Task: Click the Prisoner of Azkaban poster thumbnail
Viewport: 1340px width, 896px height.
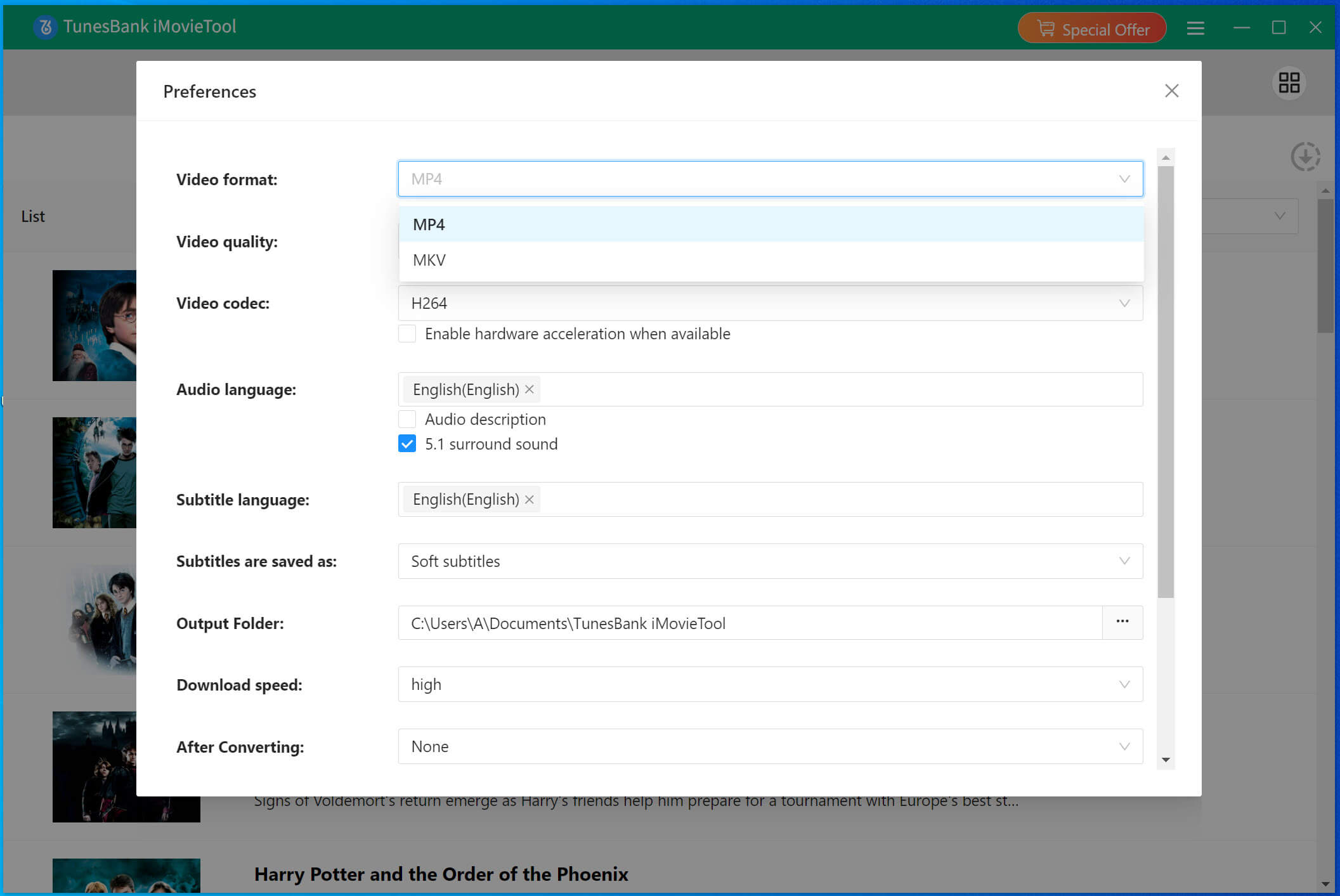Action: [x=94, y=472]
